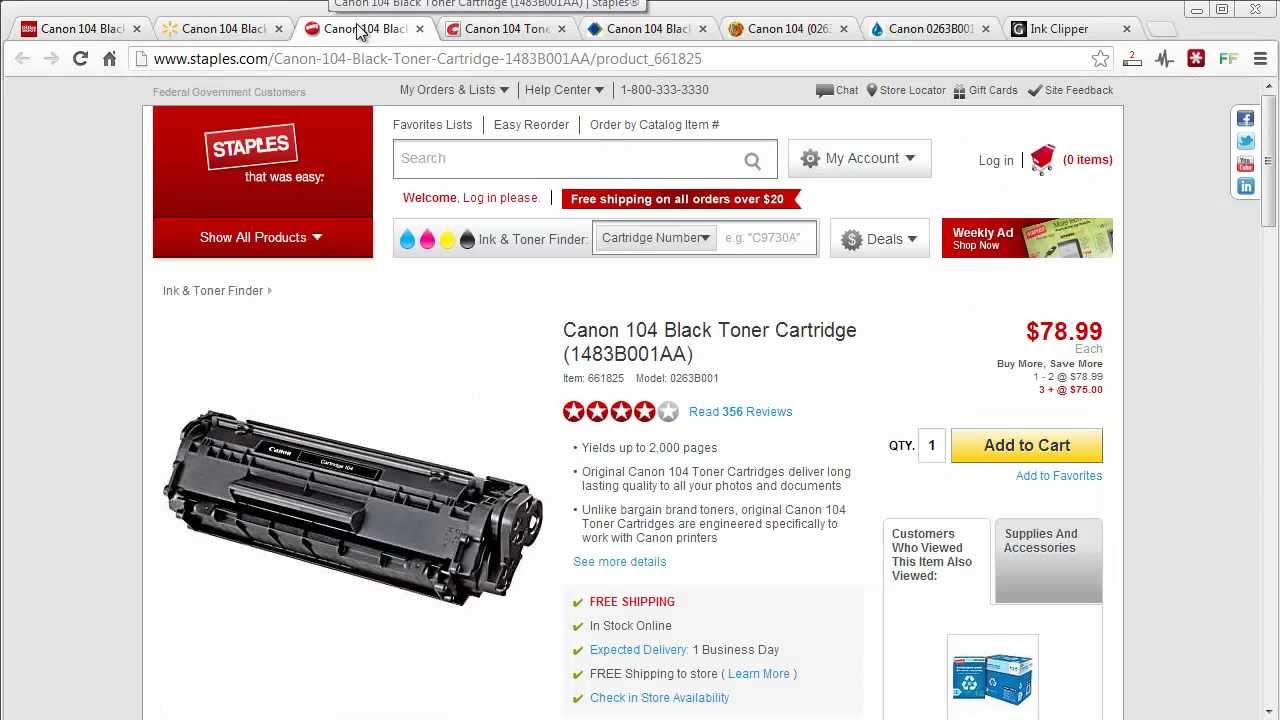Bookmark this page with the star icon
Image resolution: width=1280 pixels, height=720 pixels.
click(1100, 59)
